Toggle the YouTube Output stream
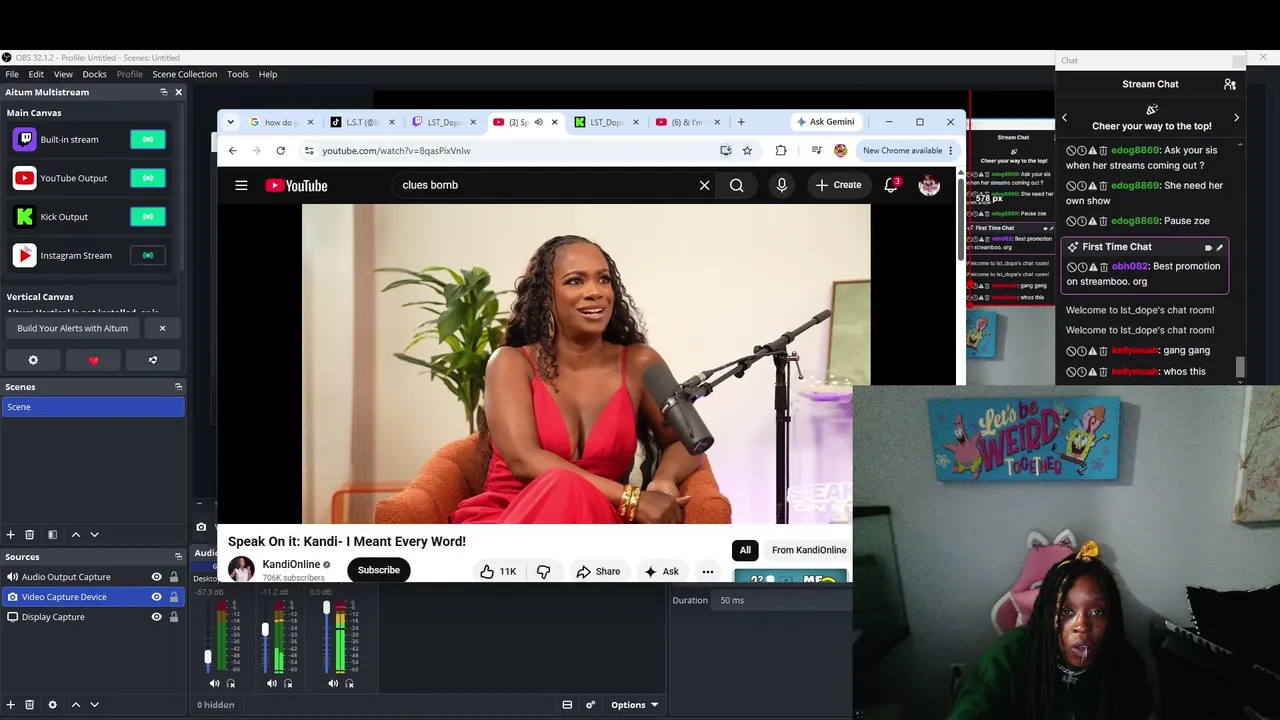Screen dimensions: 1280x720 (x=148, y=178)
